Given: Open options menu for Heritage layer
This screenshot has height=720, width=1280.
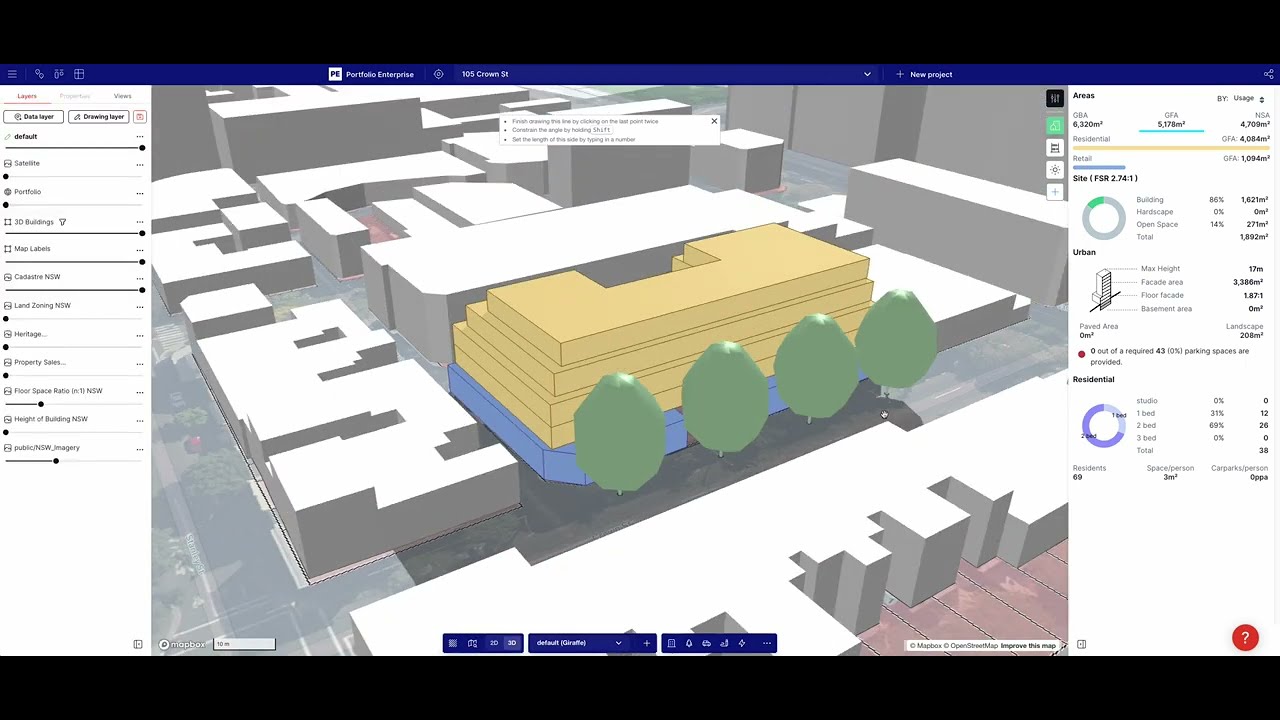Looking at the screenshot, I should click(140, 335).
